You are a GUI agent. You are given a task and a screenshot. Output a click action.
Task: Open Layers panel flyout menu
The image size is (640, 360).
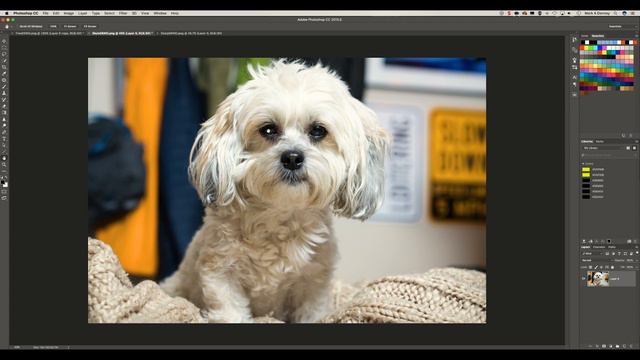pos(636,247)
